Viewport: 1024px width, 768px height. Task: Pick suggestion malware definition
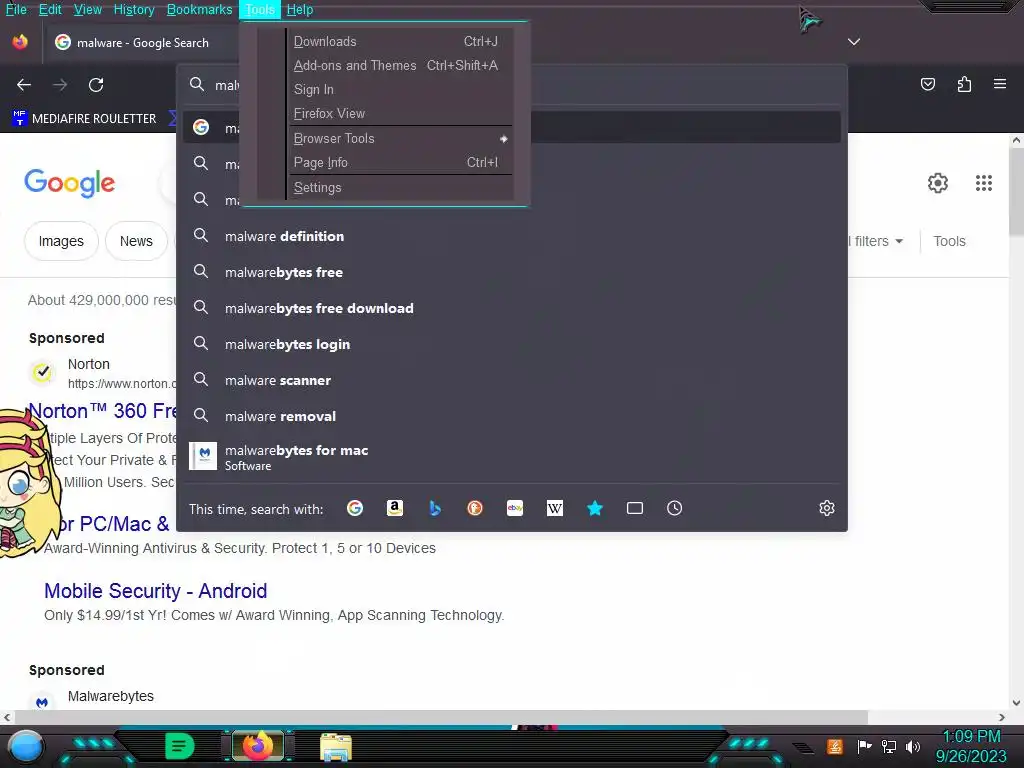pyautogui.click(x=512, y=236)
